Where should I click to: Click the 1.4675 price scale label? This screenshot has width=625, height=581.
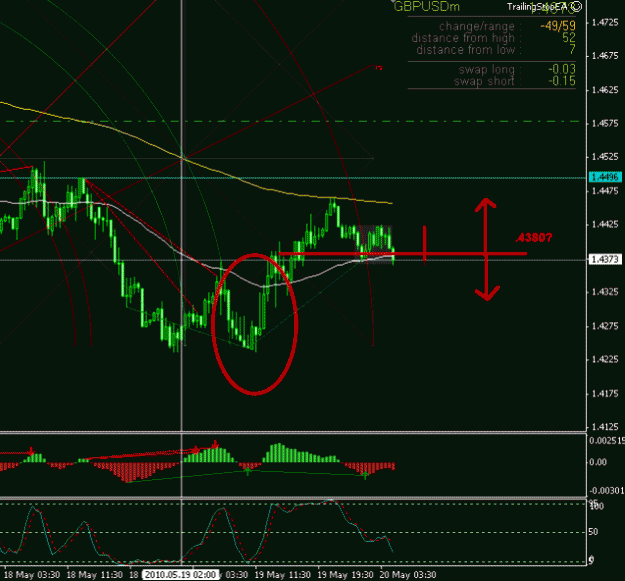click(605, 56)
